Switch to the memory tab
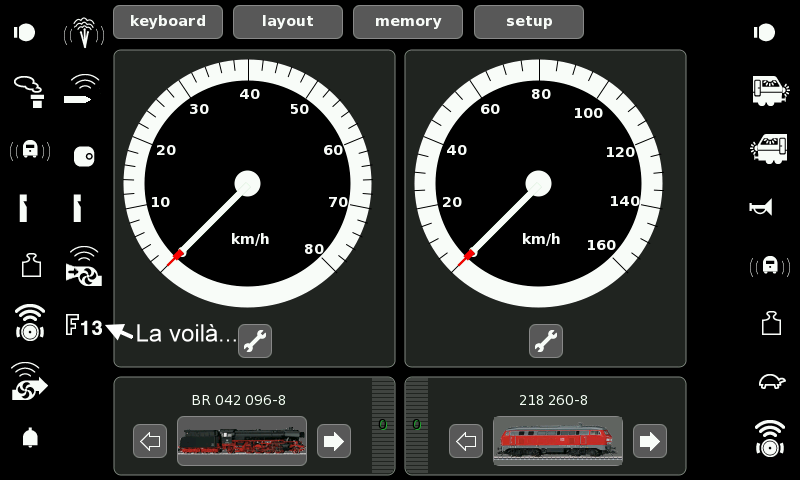 click(x=408, y=22)
